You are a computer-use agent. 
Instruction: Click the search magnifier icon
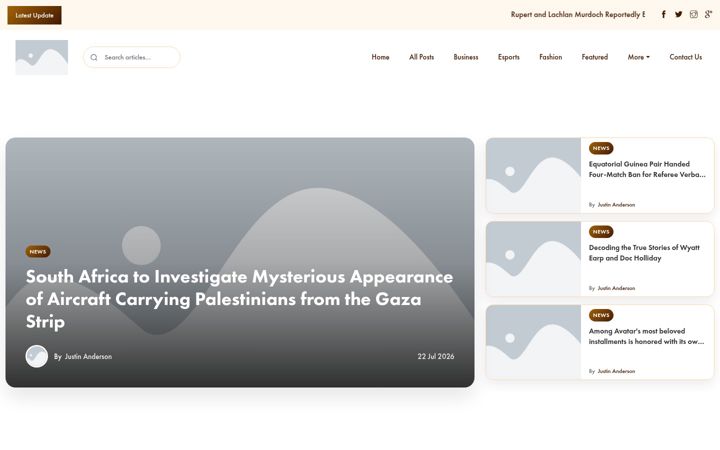point(94,57)
